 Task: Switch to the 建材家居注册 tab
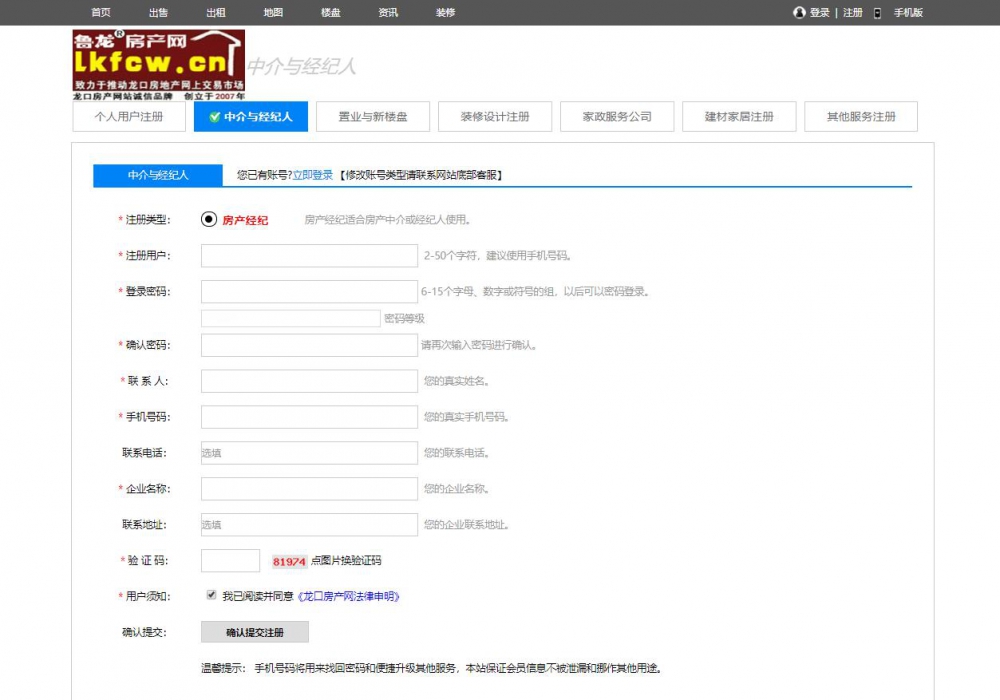739,117
